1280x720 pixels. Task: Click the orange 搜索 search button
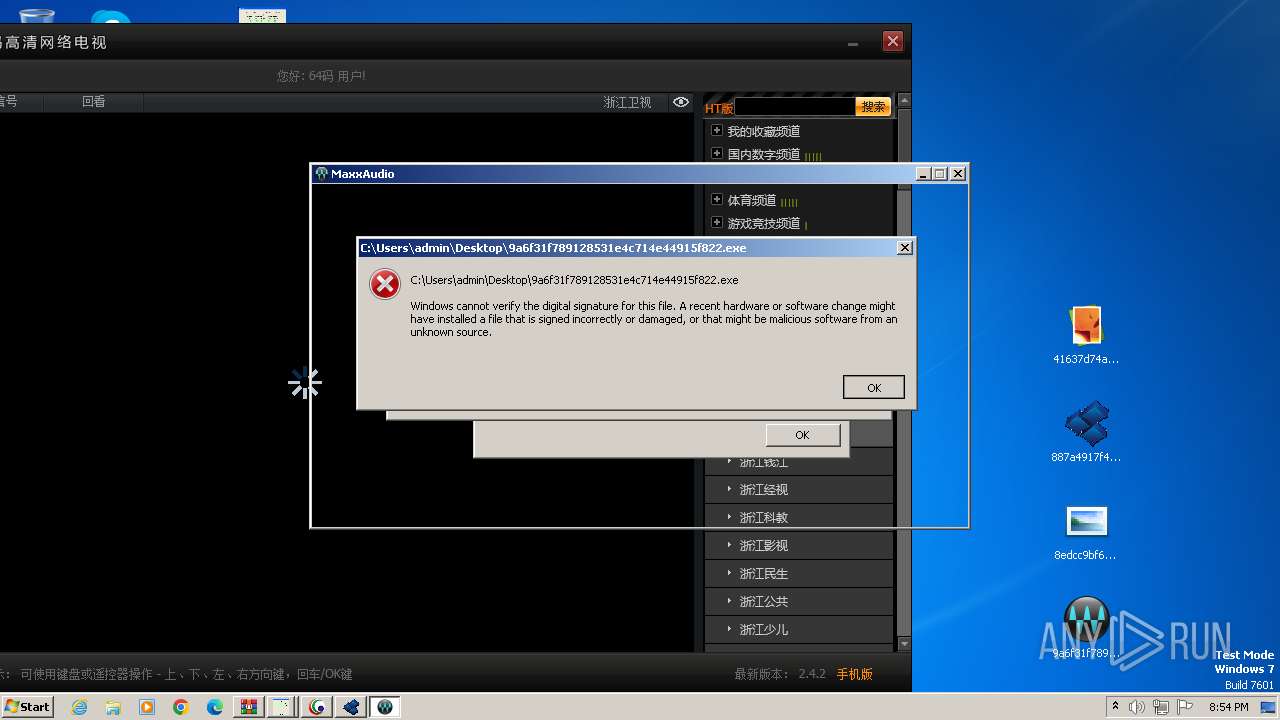click(873, 107)
